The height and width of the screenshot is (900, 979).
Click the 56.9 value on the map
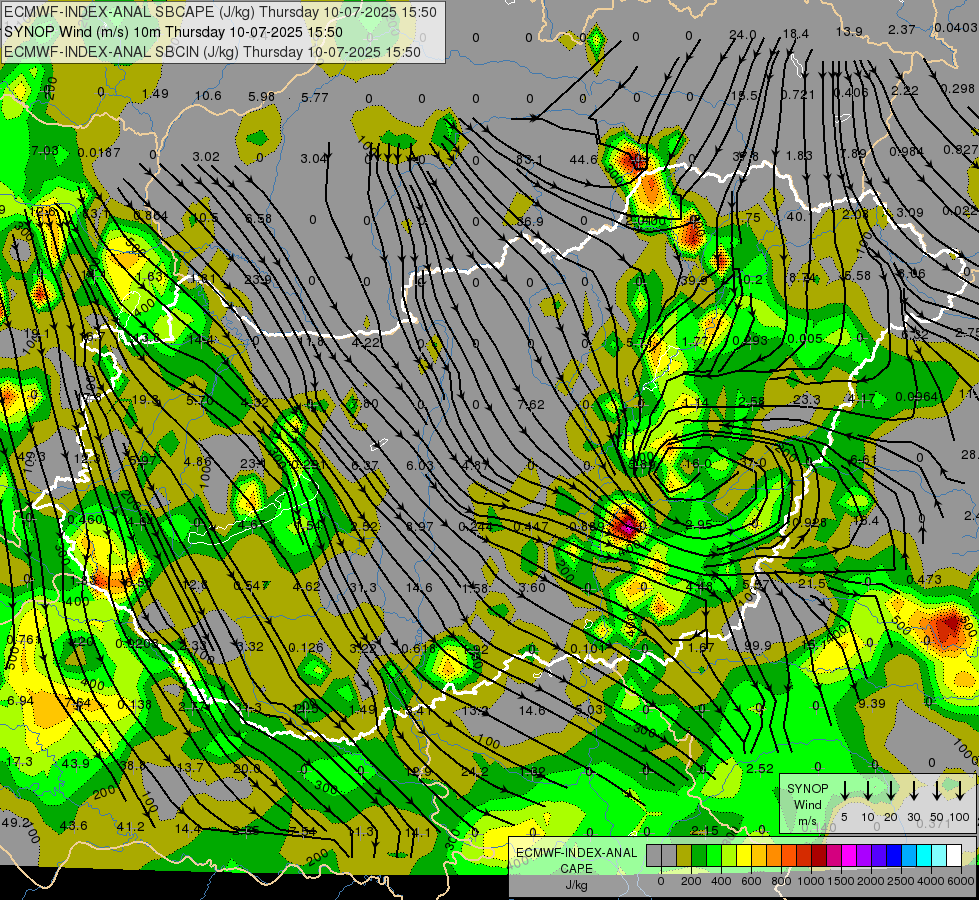tap(529, 222)
